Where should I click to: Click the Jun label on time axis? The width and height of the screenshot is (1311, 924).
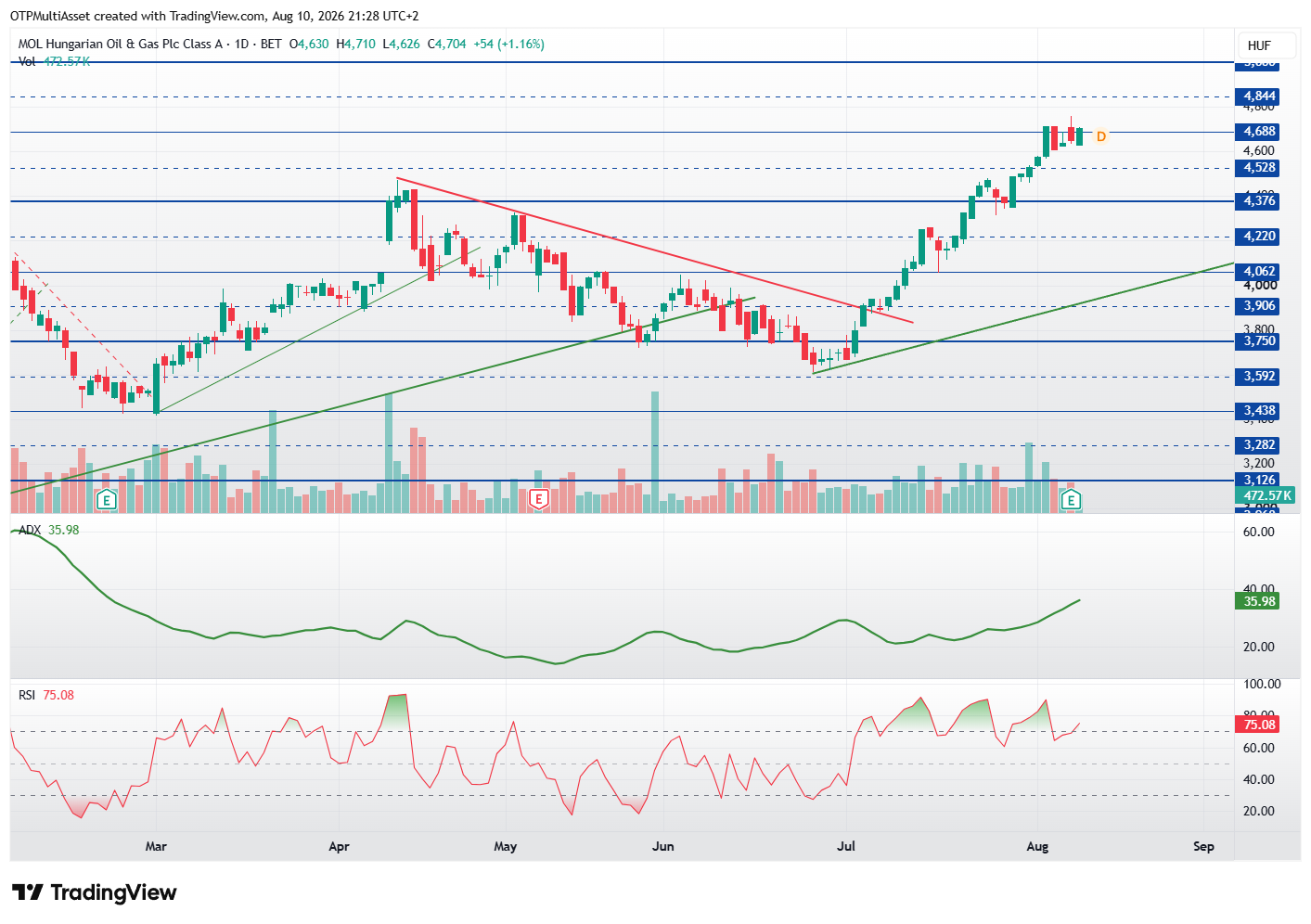tap(663, 846)
